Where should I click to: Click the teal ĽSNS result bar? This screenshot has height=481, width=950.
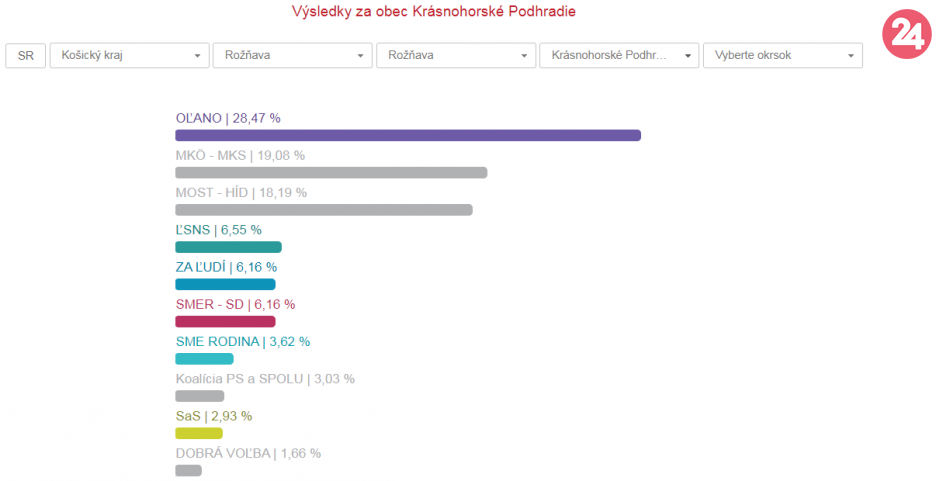point(228,247)
